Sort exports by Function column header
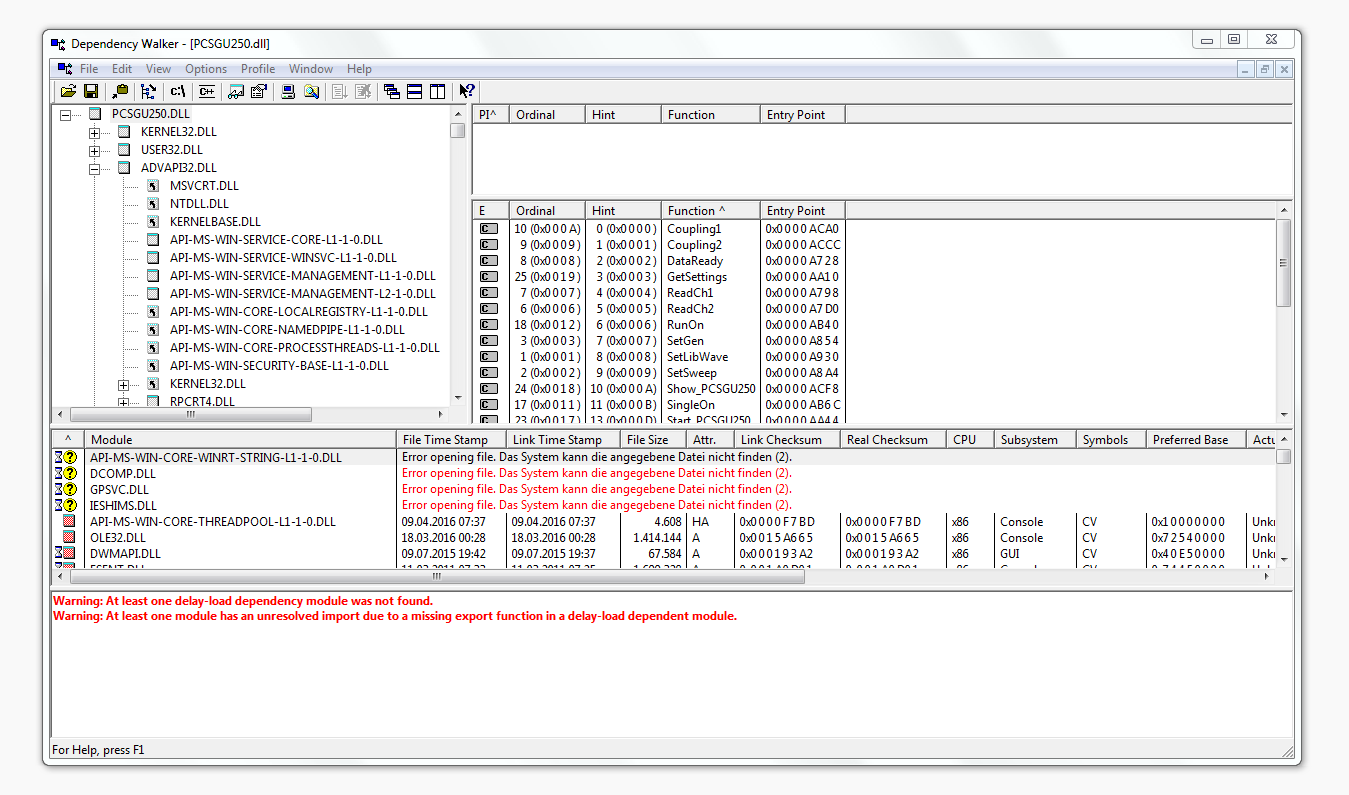The height and width of the screenshot is (795, 1349). coord(710,211)
